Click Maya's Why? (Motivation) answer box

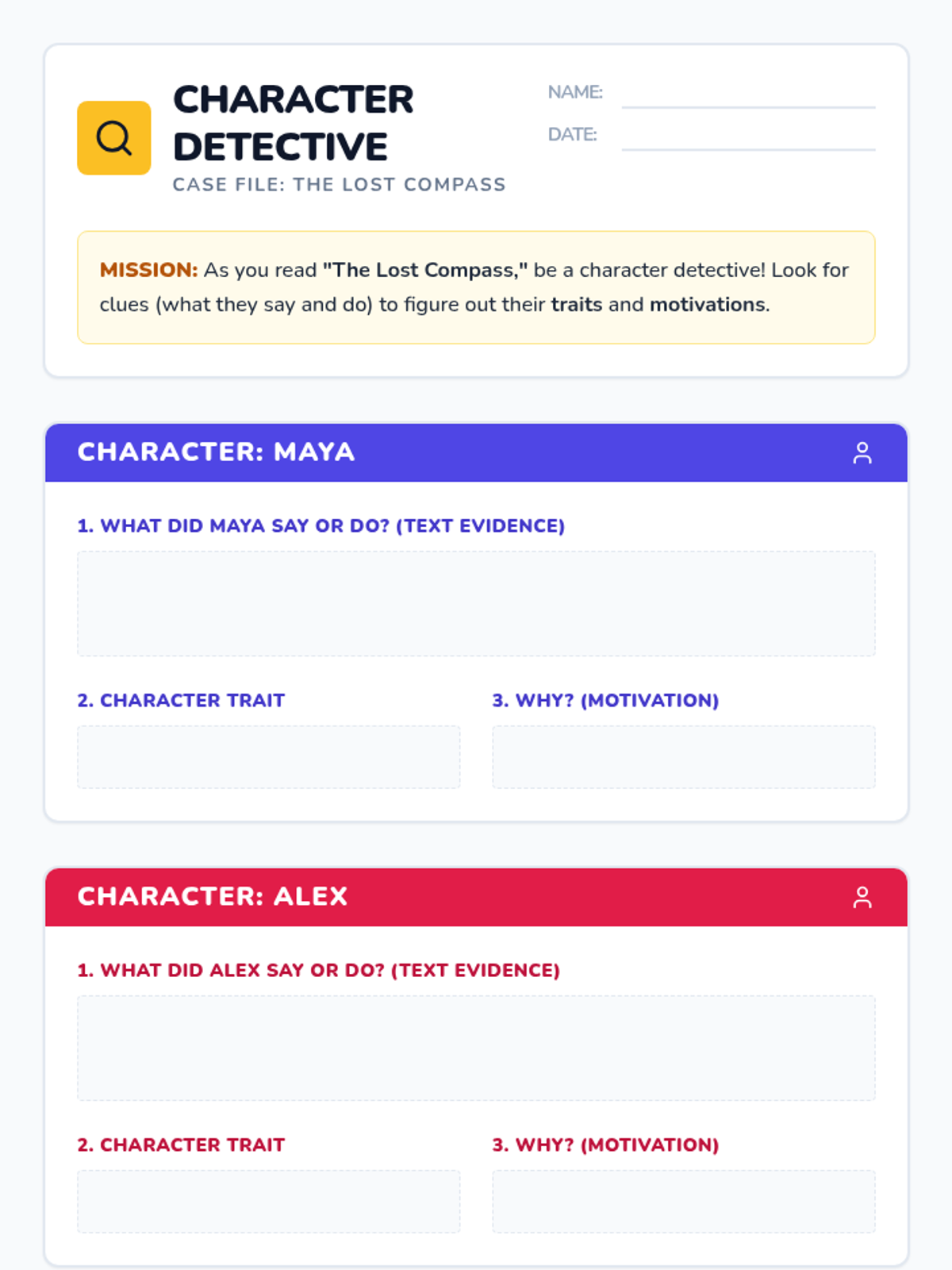click(x=683, y=756)
